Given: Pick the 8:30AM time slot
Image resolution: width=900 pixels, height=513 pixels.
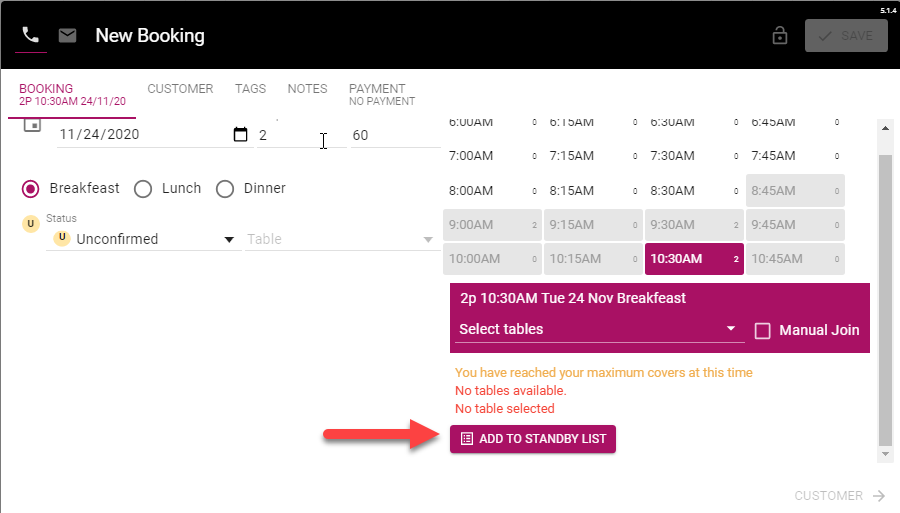Looking at the screenshot, I should pos(694,191).
